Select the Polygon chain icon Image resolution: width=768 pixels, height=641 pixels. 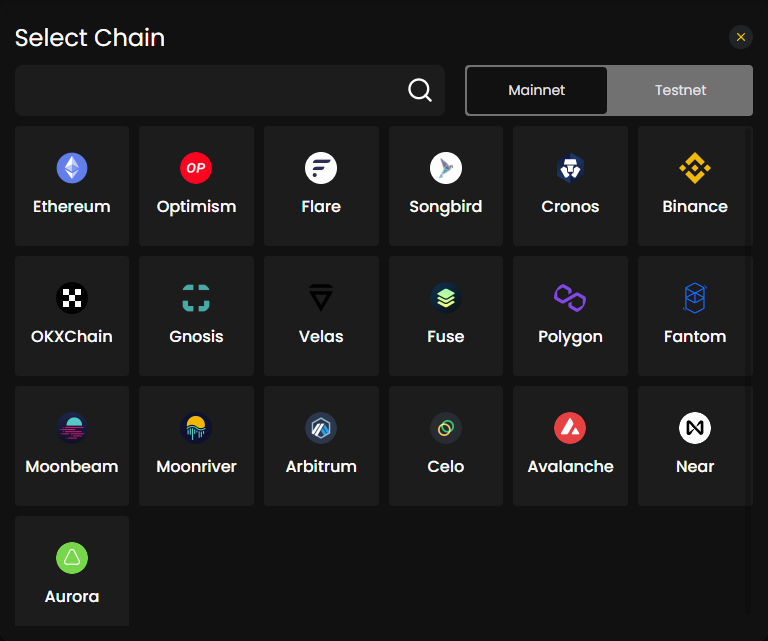570,298
